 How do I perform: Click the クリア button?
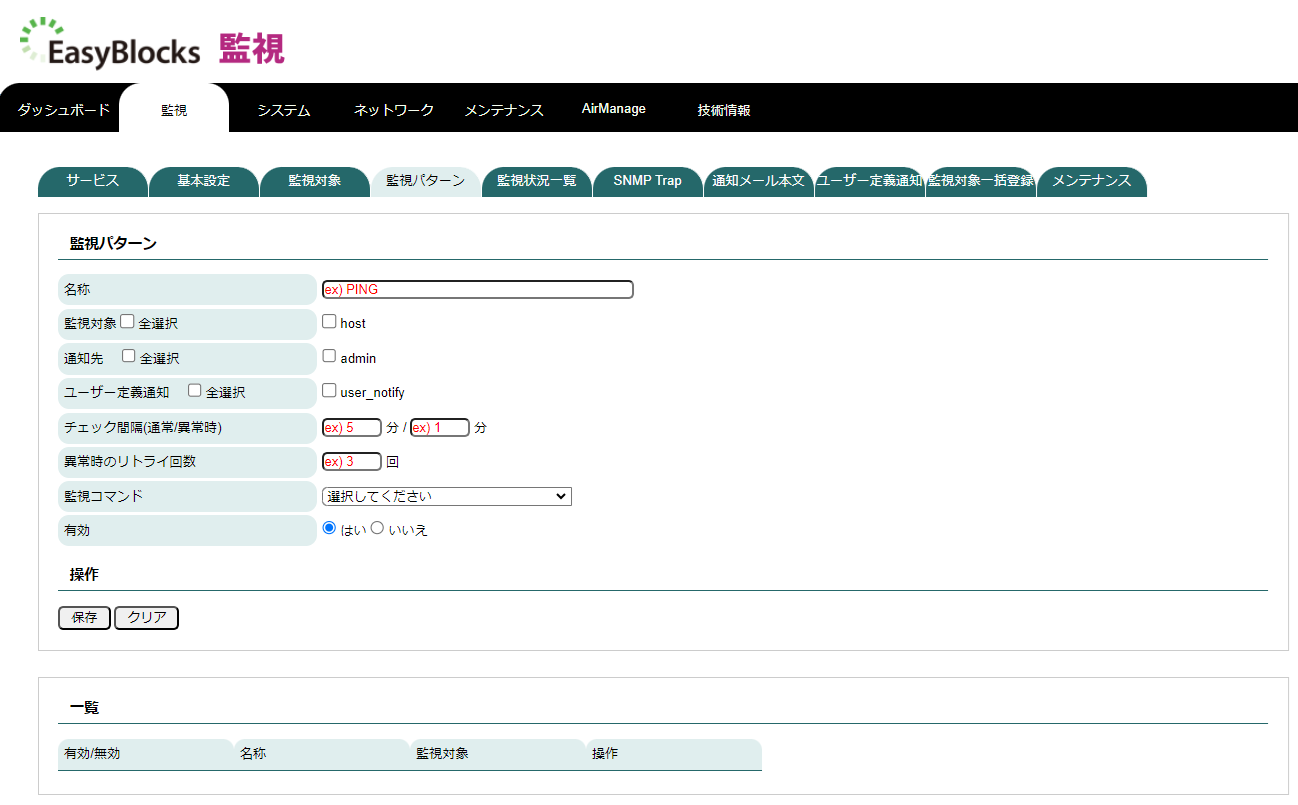click(x=146, y=618)
